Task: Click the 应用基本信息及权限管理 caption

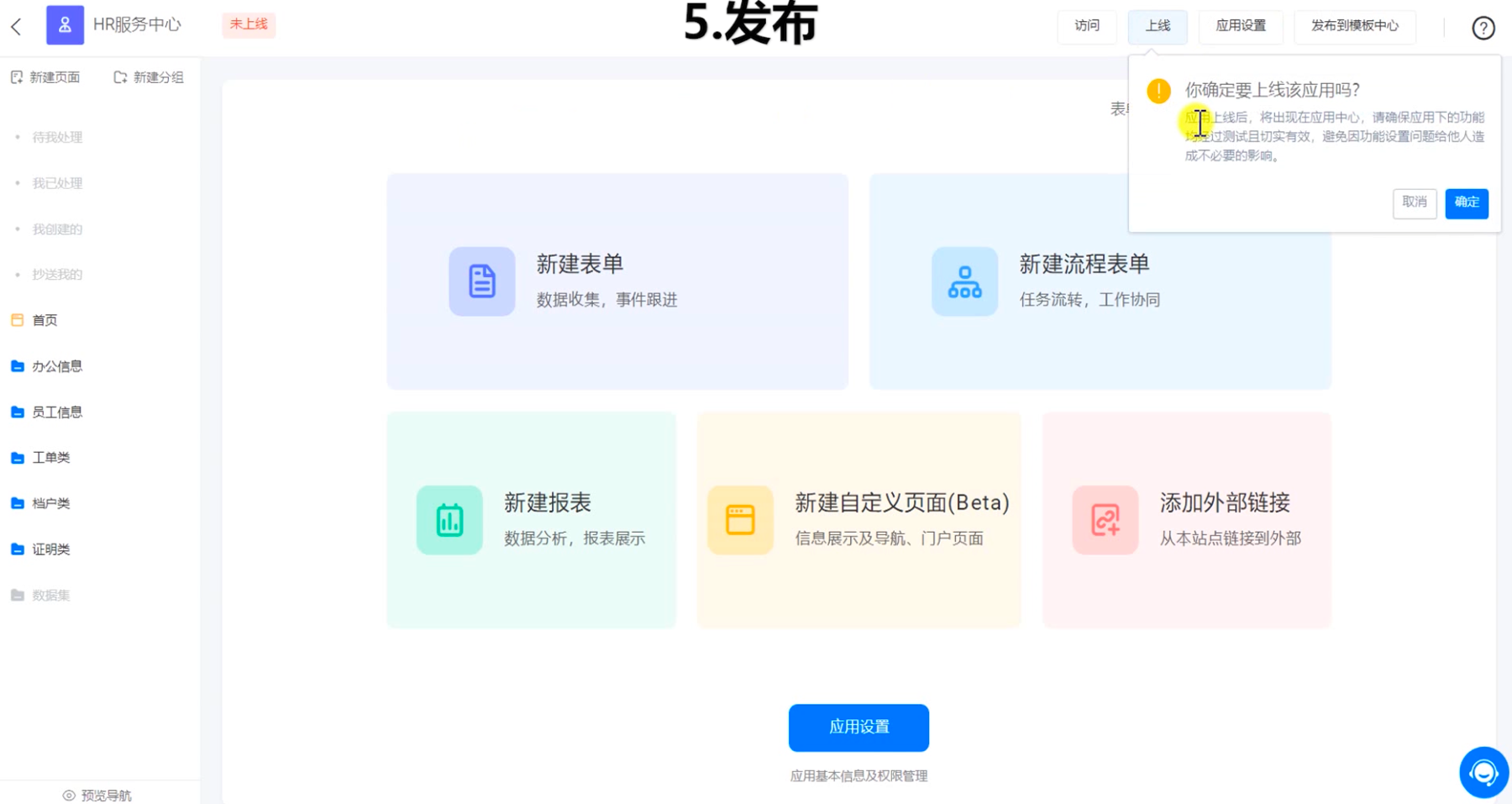Action: [x=858, y=776]
